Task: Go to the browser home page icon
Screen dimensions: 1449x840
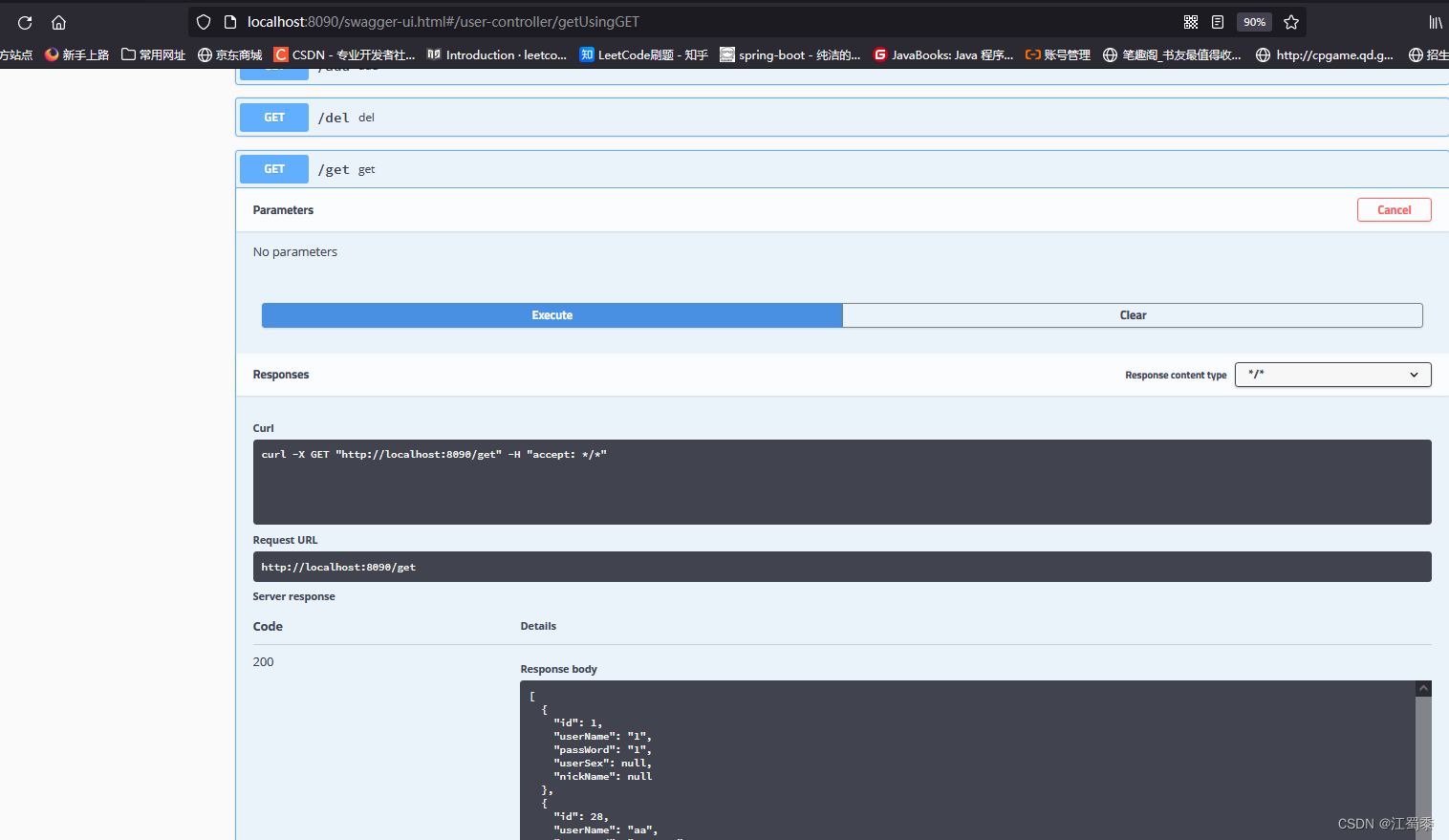Action: point(58,22)
